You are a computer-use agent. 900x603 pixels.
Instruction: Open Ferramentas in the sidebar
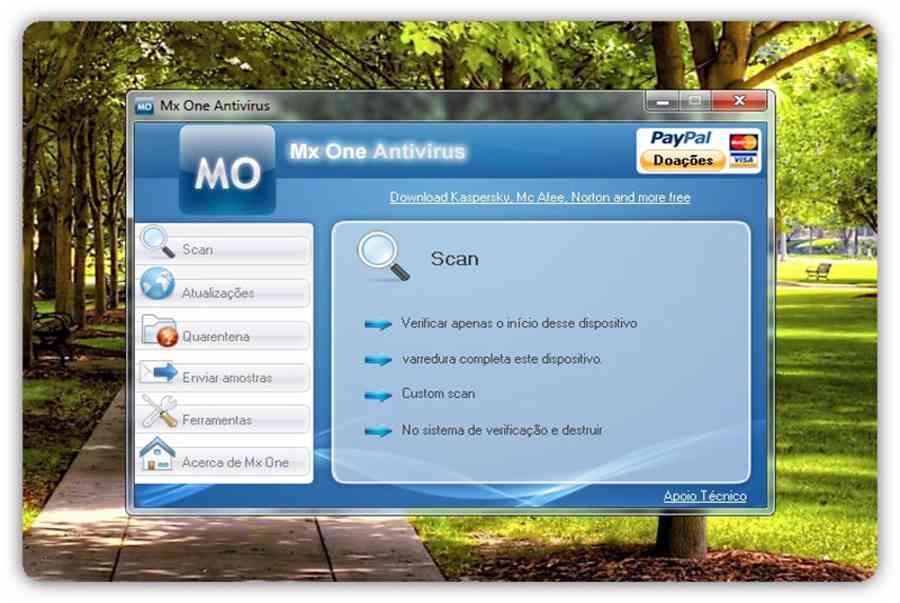224,420
